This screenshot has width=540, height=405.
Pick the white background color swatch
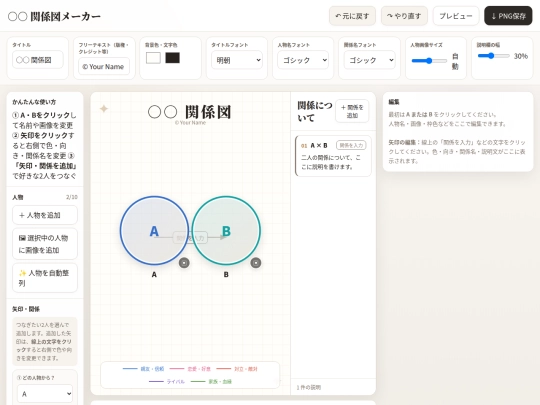click(153, 58)
